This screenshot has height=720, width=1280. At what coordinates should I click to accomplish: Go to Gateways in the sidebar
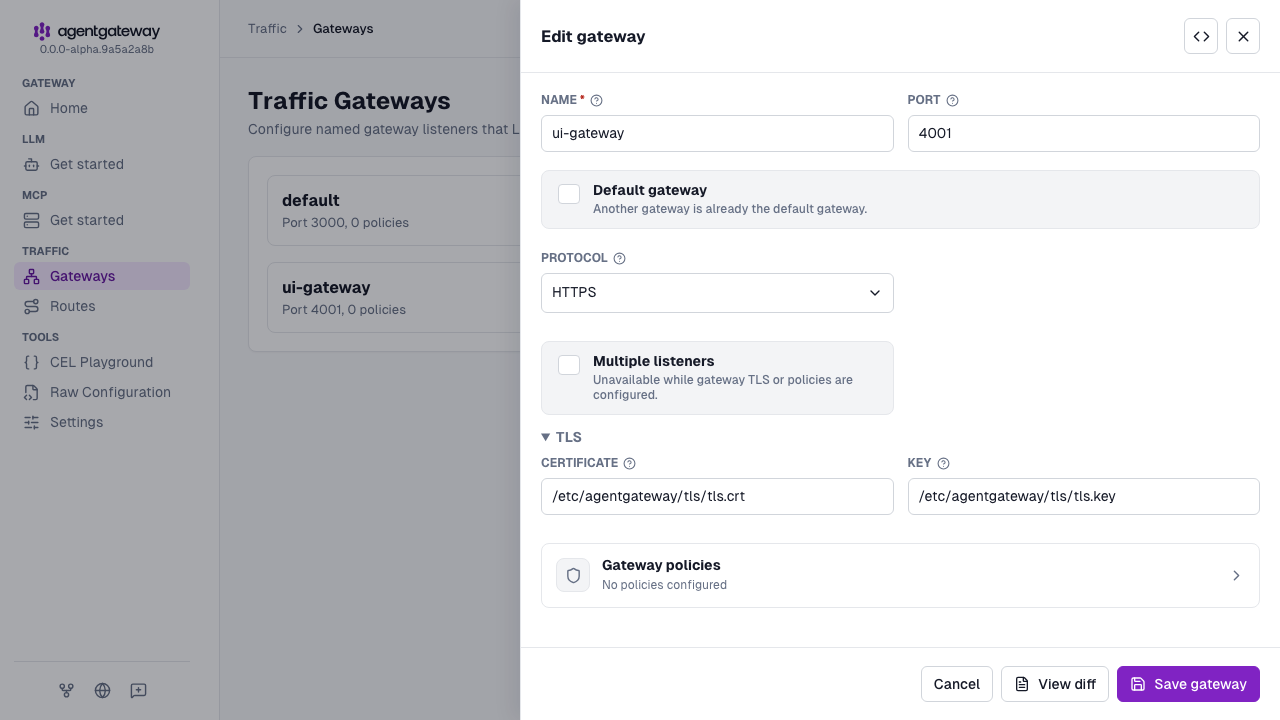(x=102, y=276)
